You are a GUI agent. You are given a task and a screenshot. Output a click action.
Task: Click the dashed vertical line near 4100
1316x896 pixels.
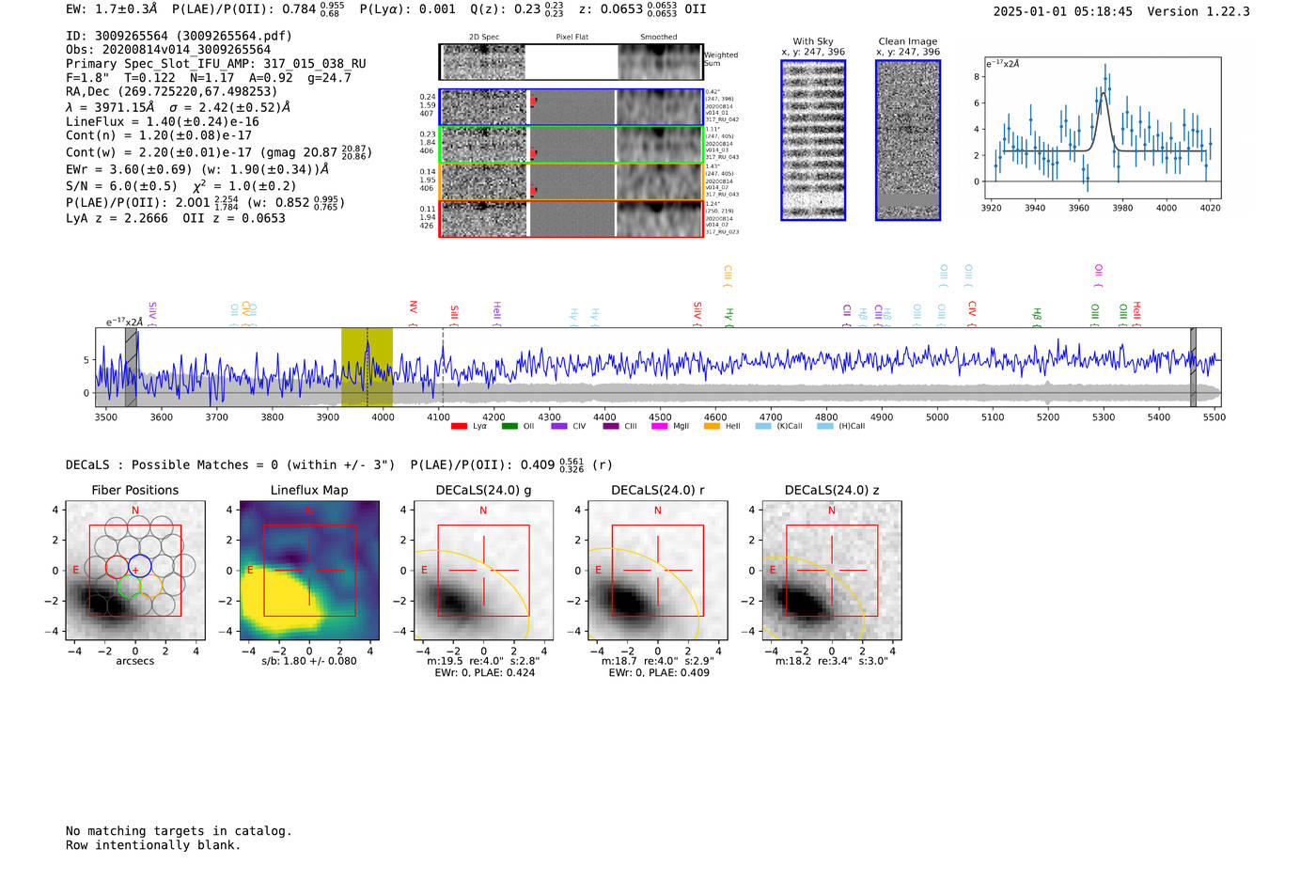(x=443, y=368)
